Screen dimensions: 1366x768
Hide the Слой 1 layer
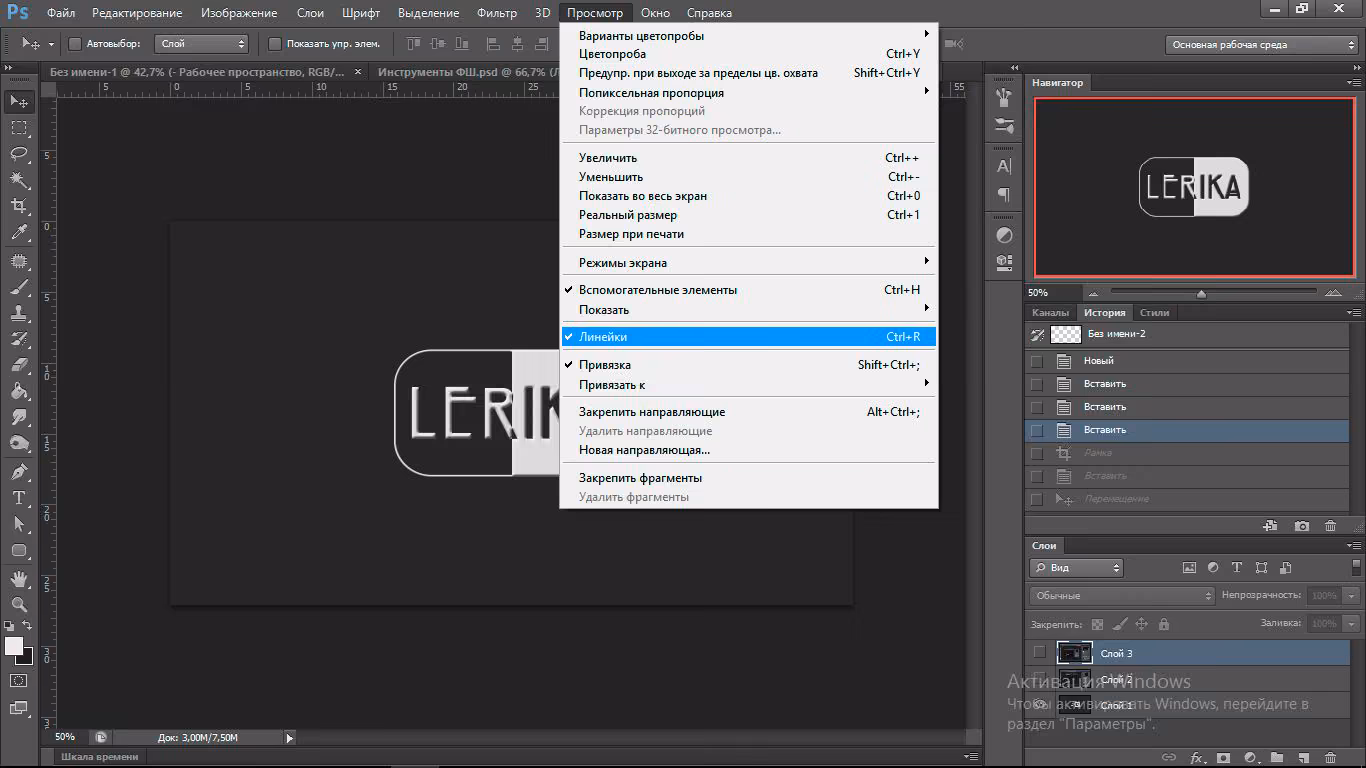[x=1039, y=705]
